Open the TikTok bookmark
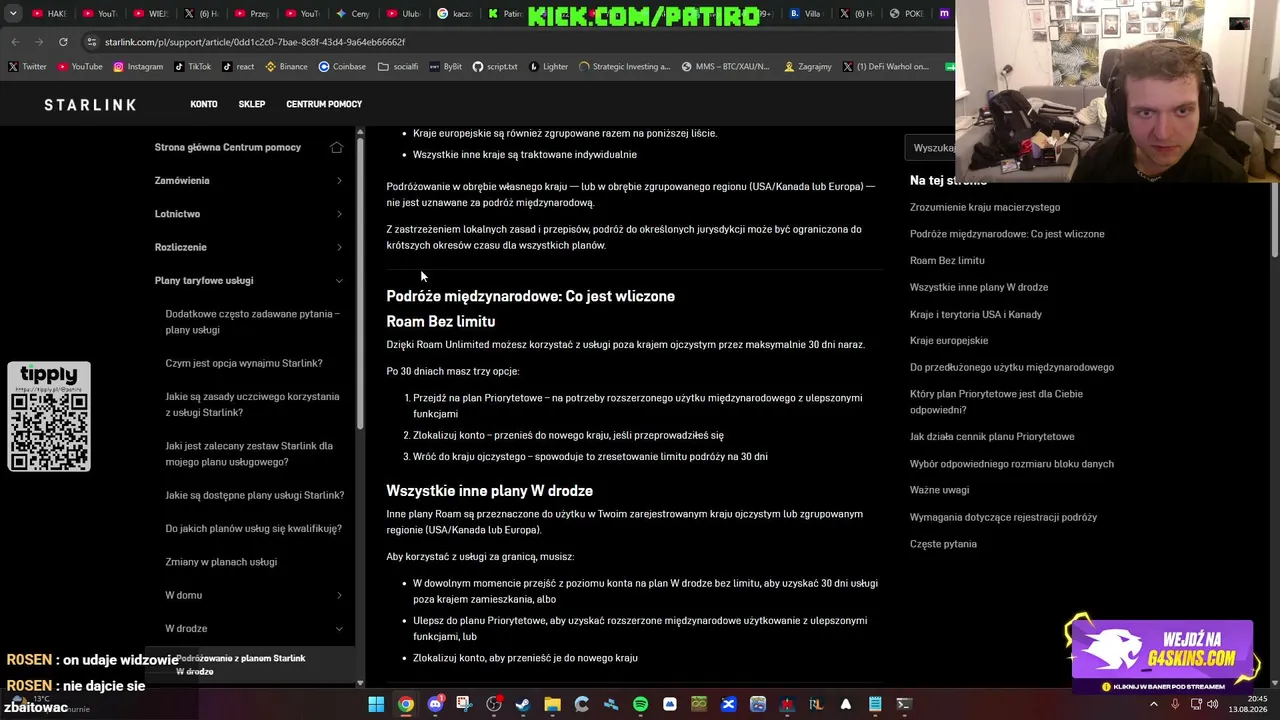This screenshot has height=720, width=1280. coord(193,67)
